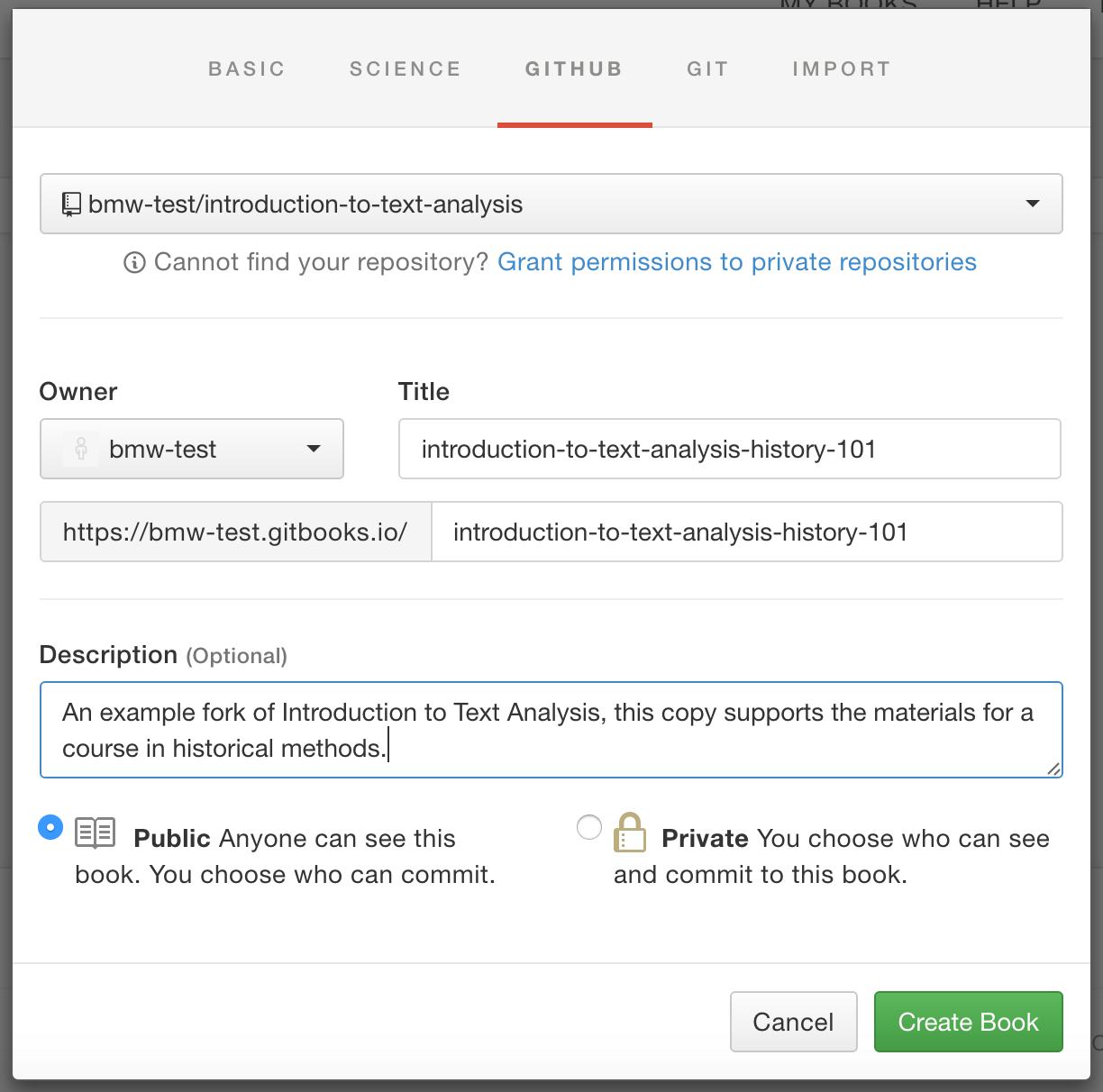Expand the Owner bmw-test dropdown

[x=192, y=449]
